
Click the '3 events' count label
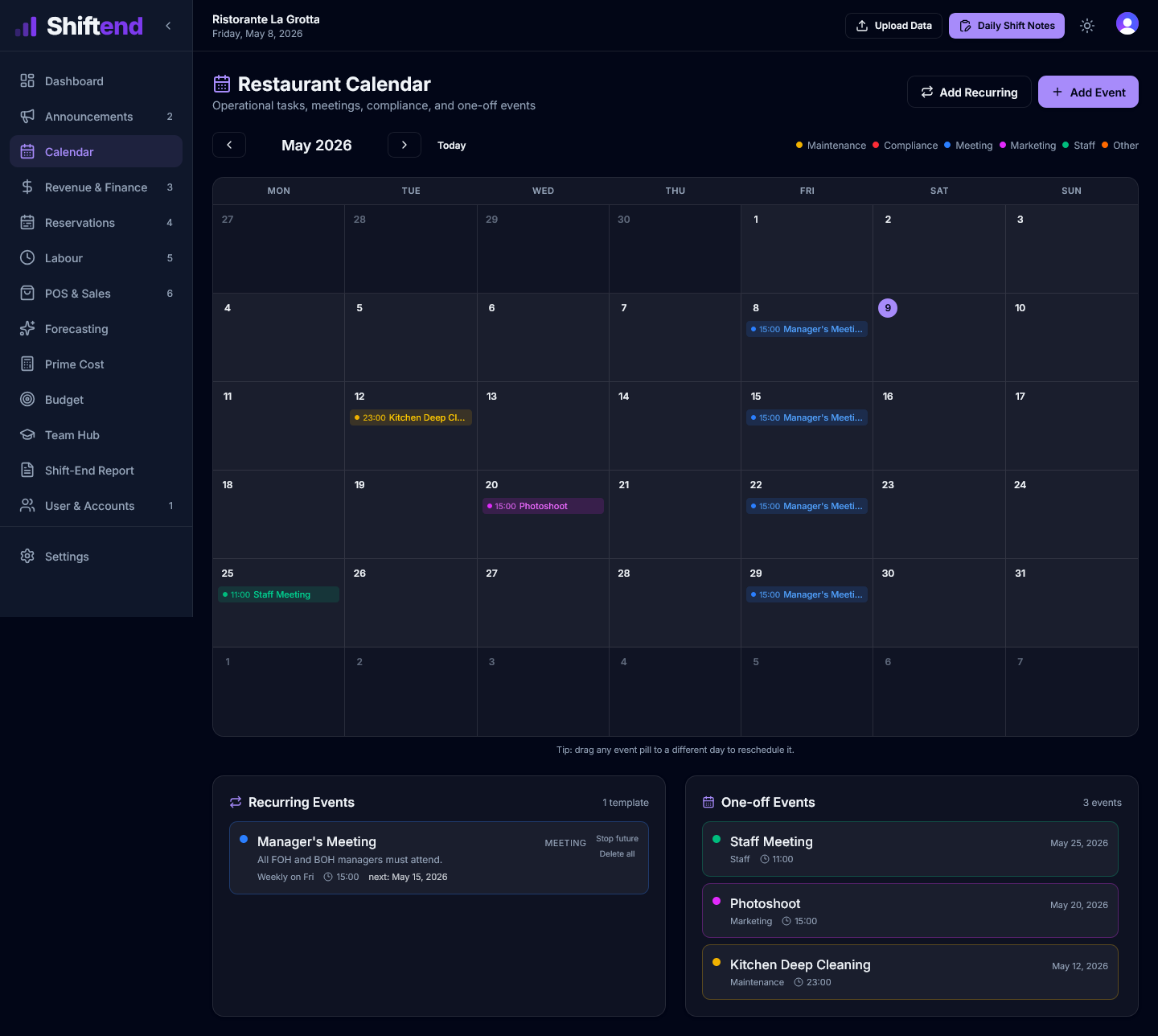pos(1102,803)
